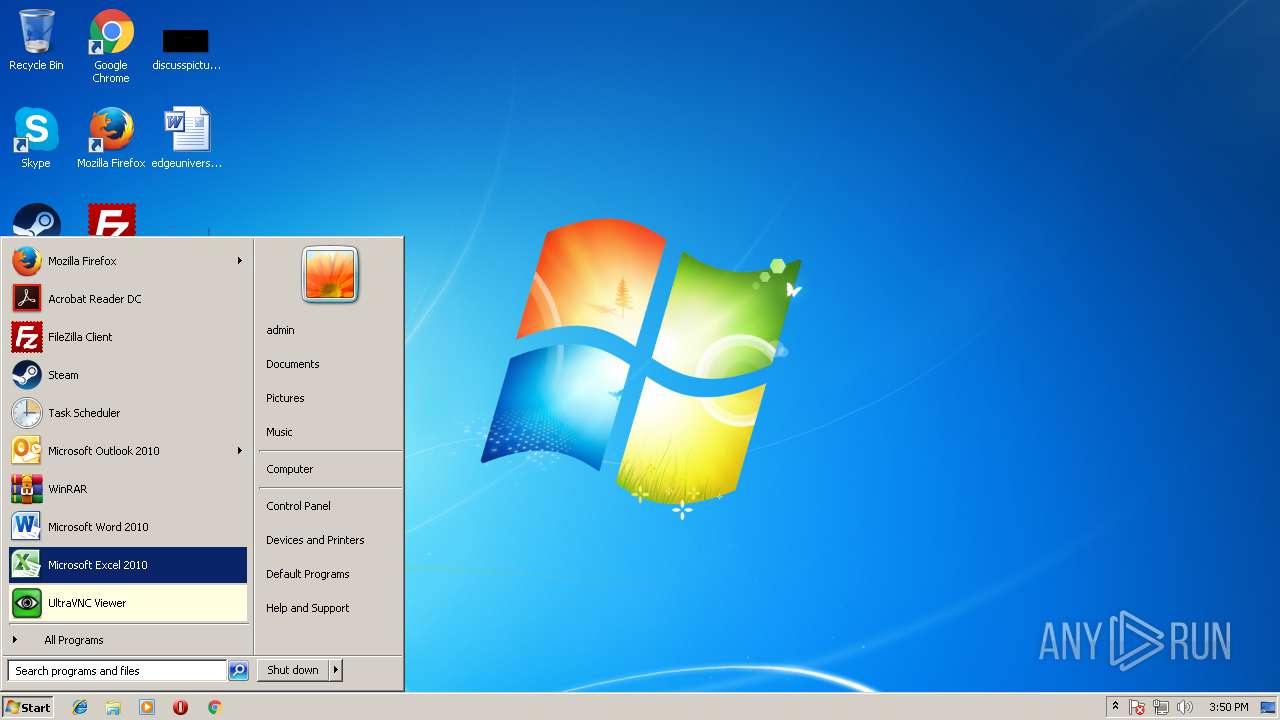The width and height of the screenshot is (1280, 720).
Task: Open Chrome from the taskbar
Action: pyautogui.click(x=214, y=707)
